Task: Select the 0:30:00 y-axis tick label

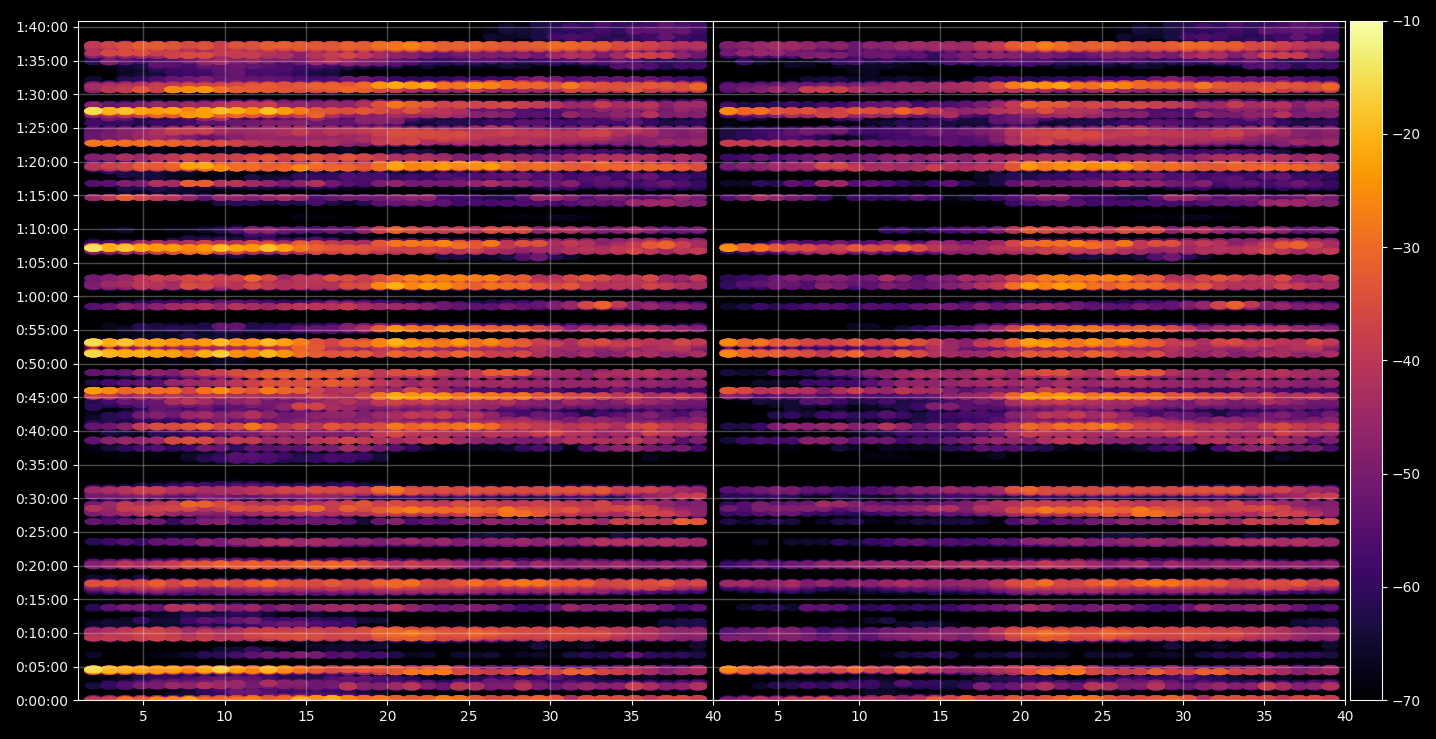Action: pyautogui.click(x=42, y=499)
